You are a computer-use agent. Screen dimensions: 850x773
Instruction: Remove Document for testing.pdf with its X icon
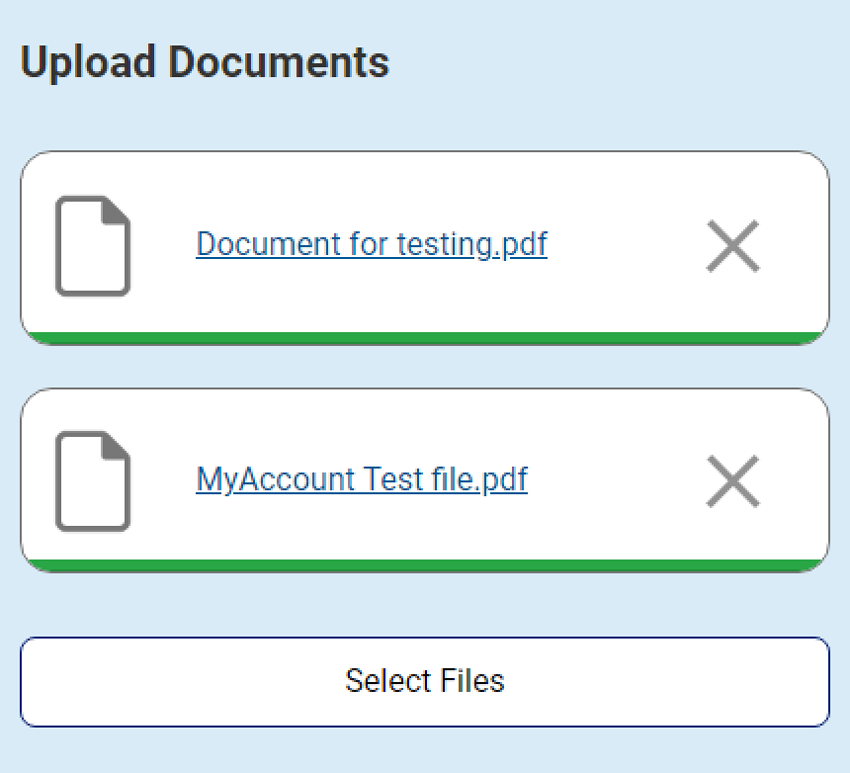click(733, 246)
